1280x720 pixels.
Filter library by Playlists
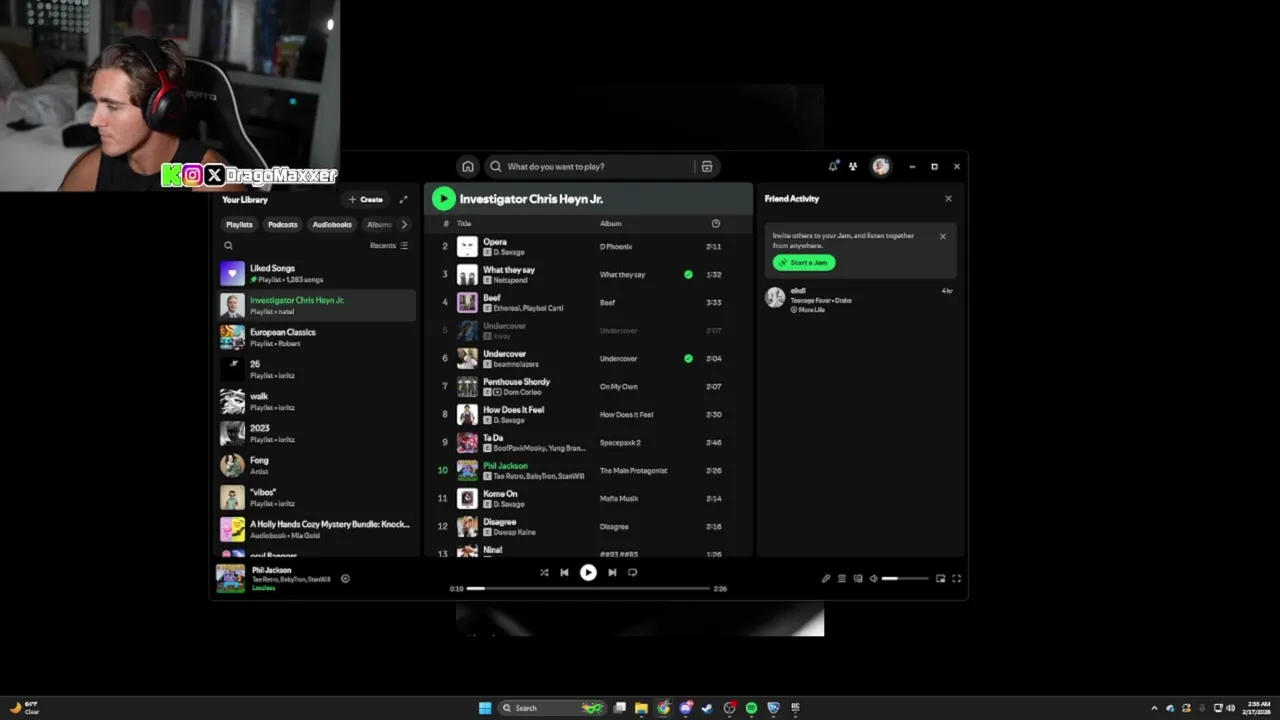(x=239, y=224)
